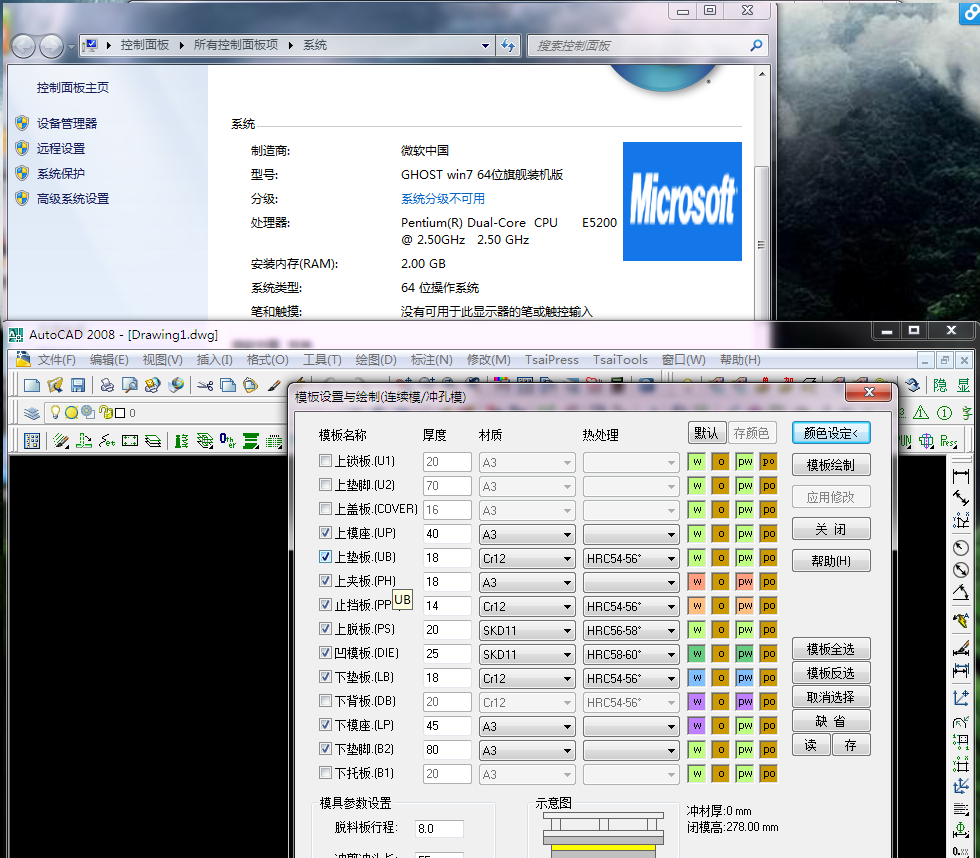980x858 pixels.
Task: Open the TsaiPress menu
Action: [551, 360]
